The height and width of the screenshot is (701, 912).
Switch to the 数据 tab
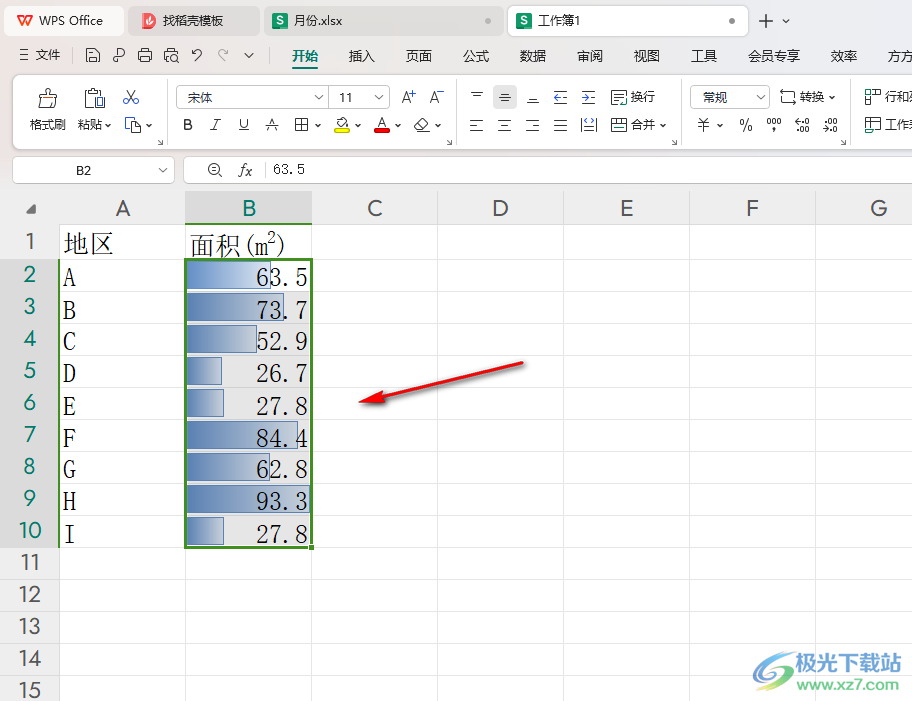532,56
